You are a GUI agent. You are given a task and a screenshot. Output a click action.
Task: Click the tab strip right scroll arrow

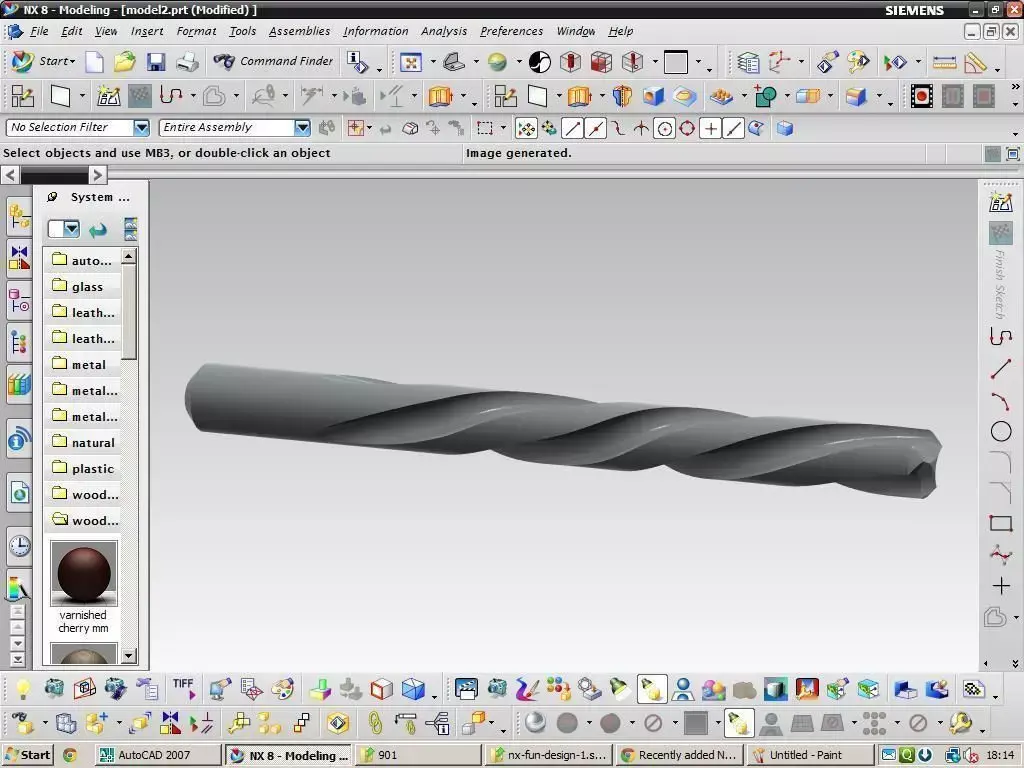pyautogui.click(x=97, y=174)
